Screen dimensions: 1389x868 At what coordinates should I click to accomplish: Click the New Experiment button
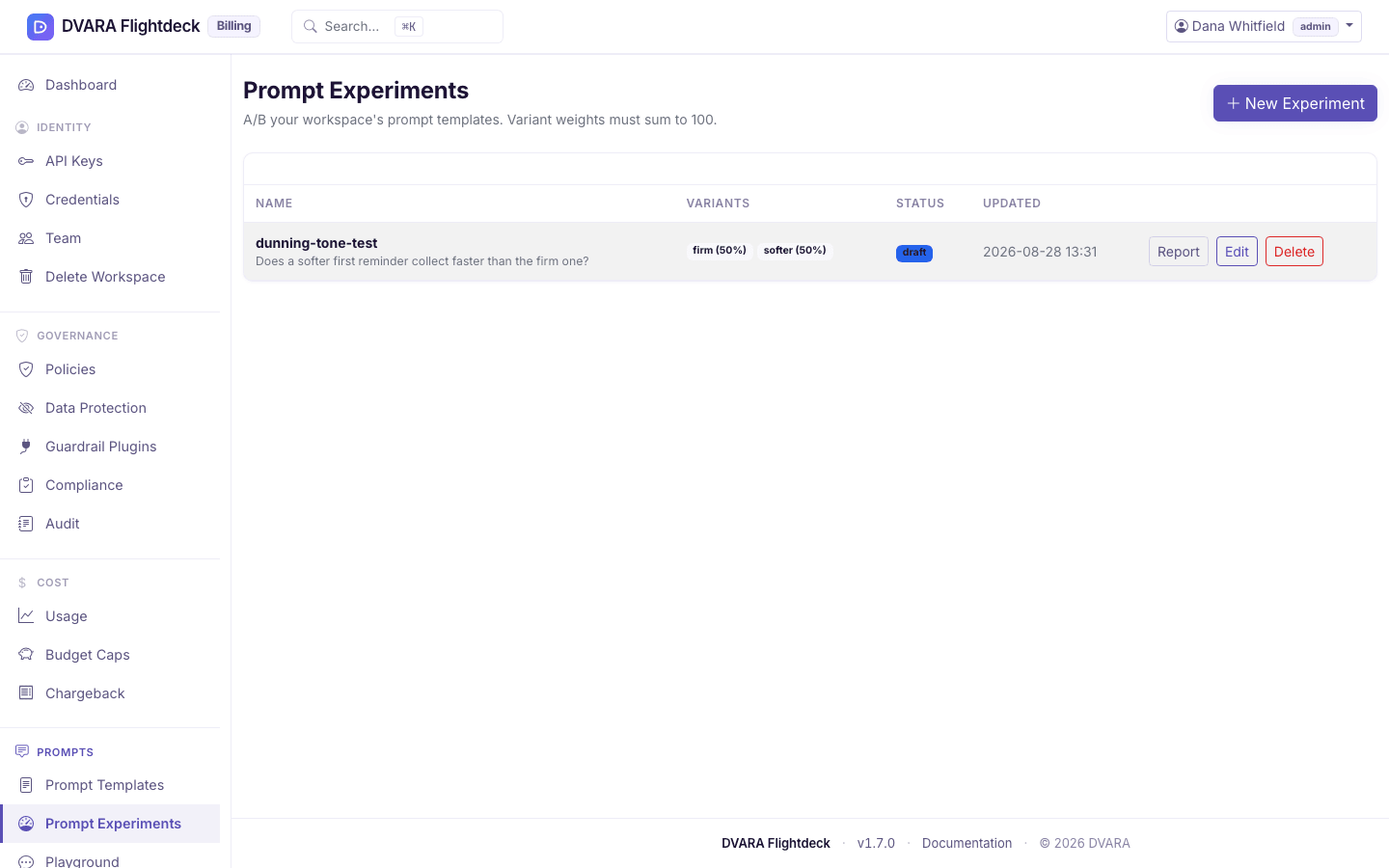tap(1295, 103)
